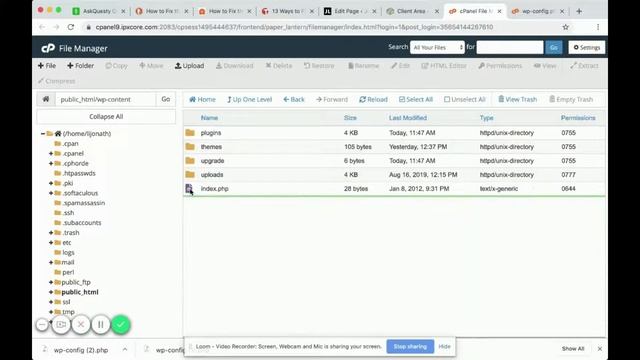The image size is (640, 360).
Task: Click the Move toolbar button
Action: click(x=151, y=66)
